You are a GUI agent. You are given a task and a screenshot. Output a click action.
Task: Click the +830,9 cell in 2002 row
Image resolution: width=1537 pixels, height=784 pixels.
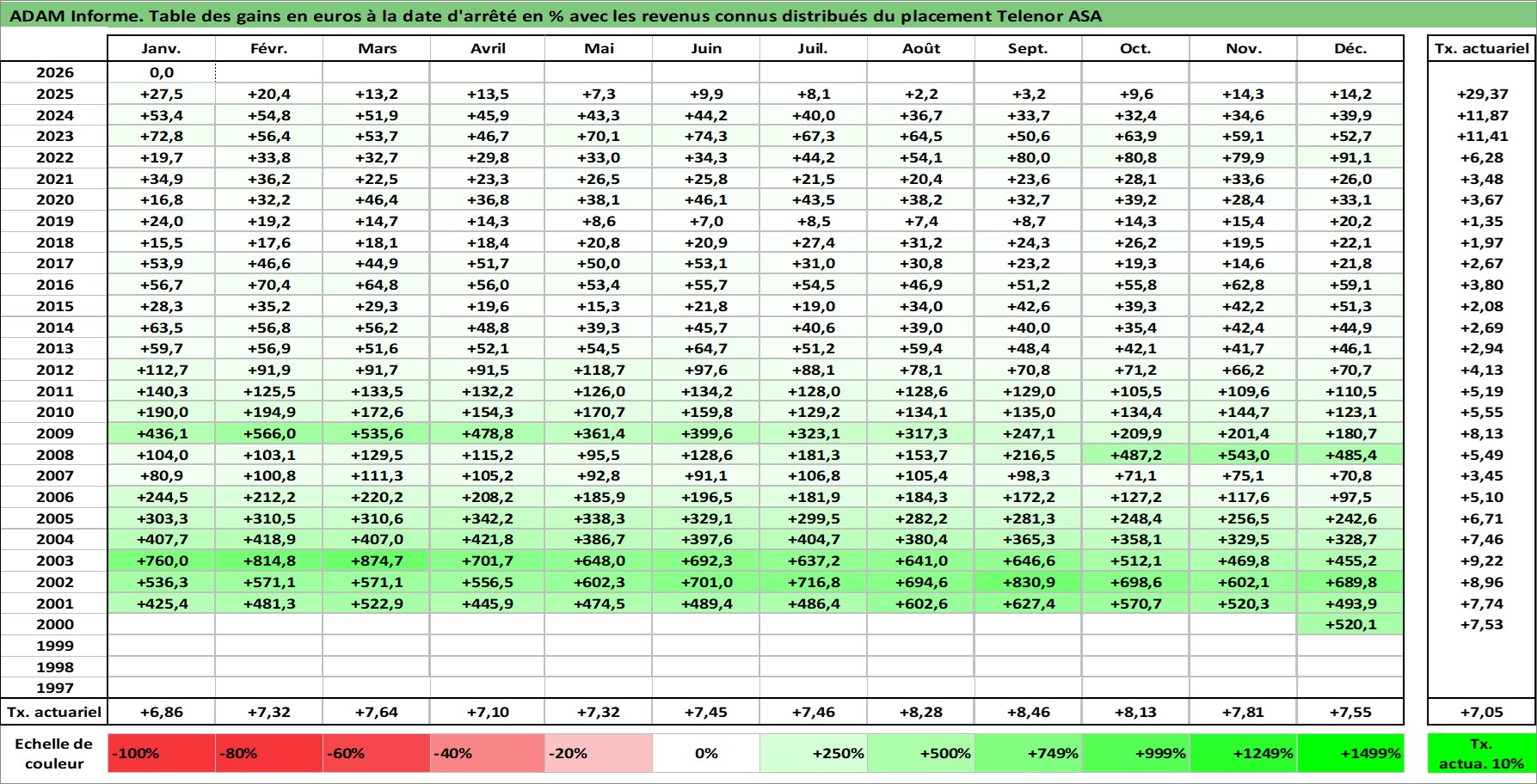tap(1029, 583)
